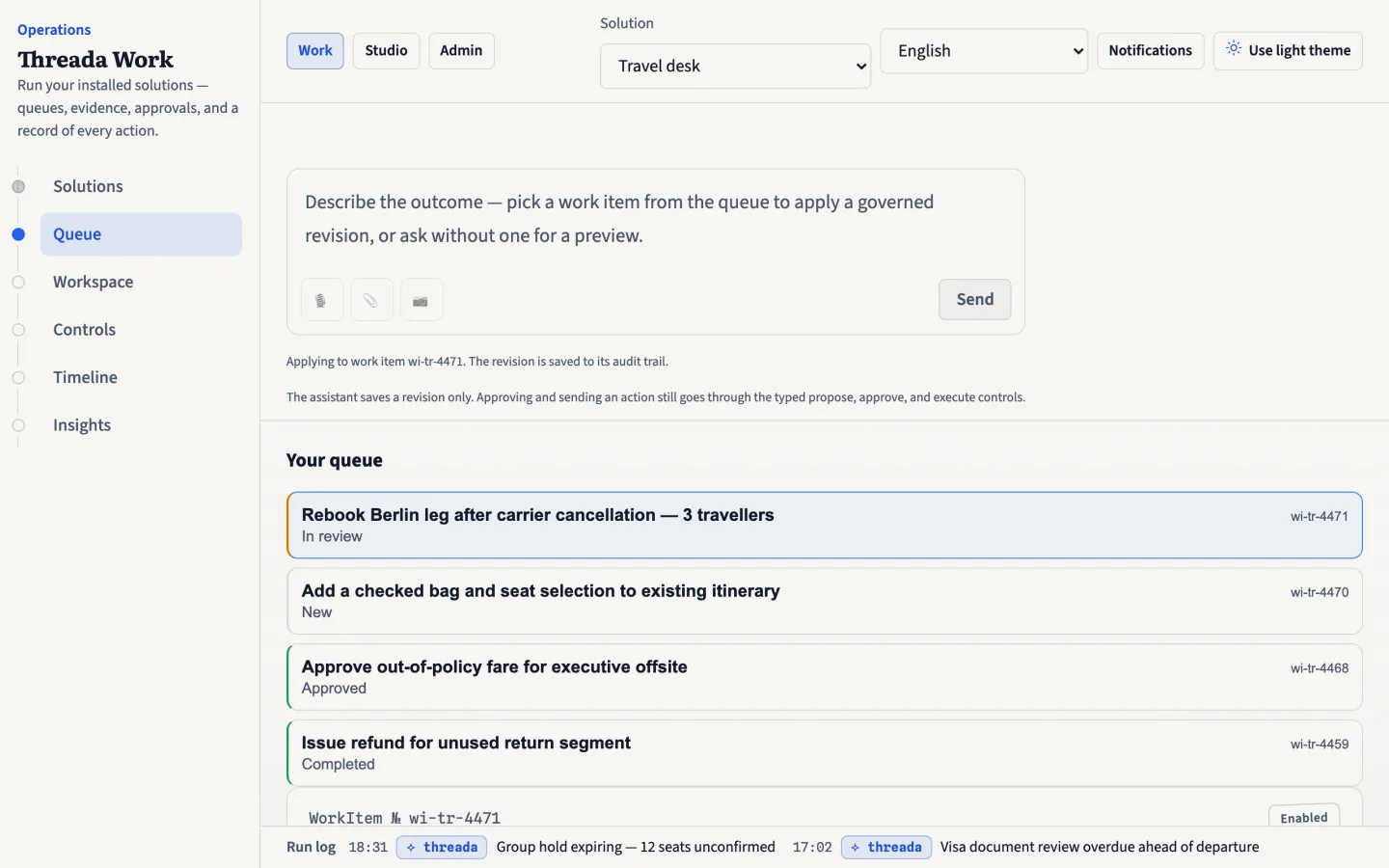Click the 17:02 run log timestamp
Image resolution: width=1389 pixels, height=868 pixels.
coord(812,847)
